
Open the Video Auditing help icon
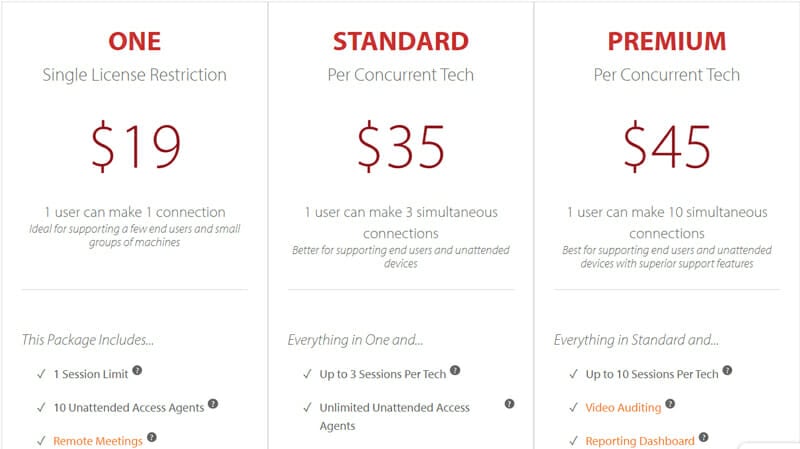coord(670,404)
